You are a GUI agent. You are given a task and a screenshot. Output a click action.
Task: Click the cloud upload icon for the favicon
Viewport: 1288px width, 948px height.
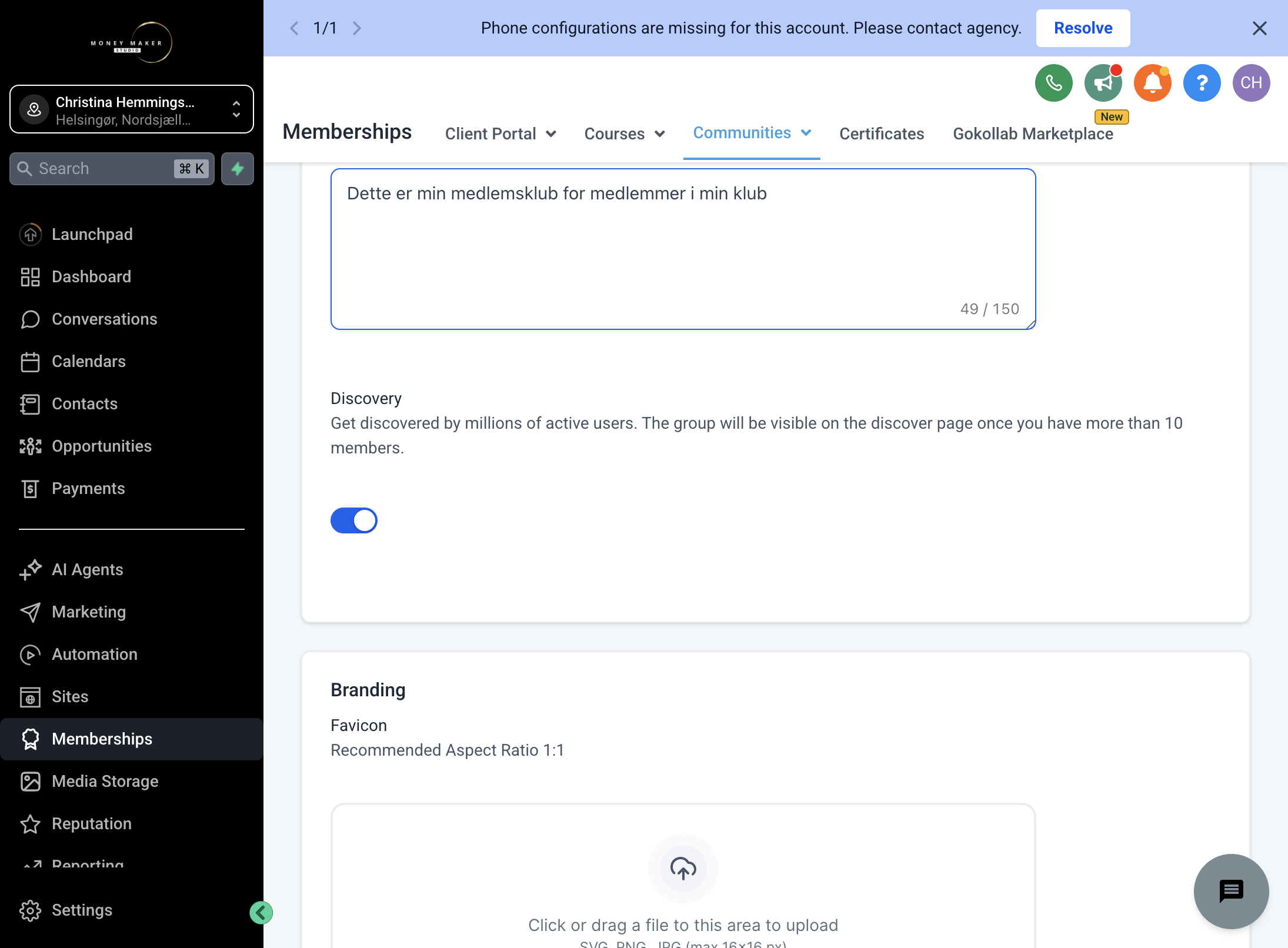click(x=683, y=868)
